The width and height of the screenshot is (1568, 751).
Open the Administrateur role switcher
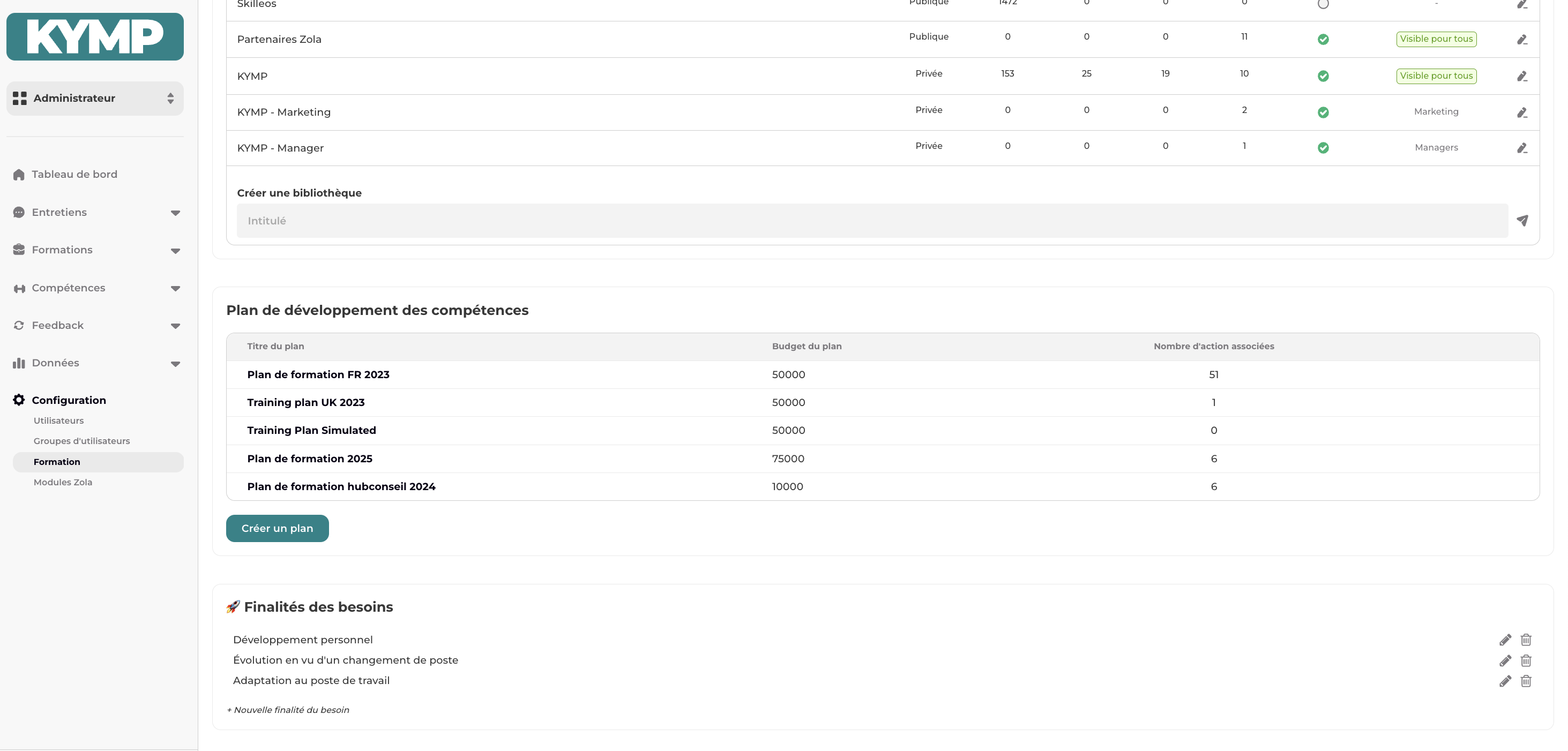pyautogui.click(x=95, y=98)
